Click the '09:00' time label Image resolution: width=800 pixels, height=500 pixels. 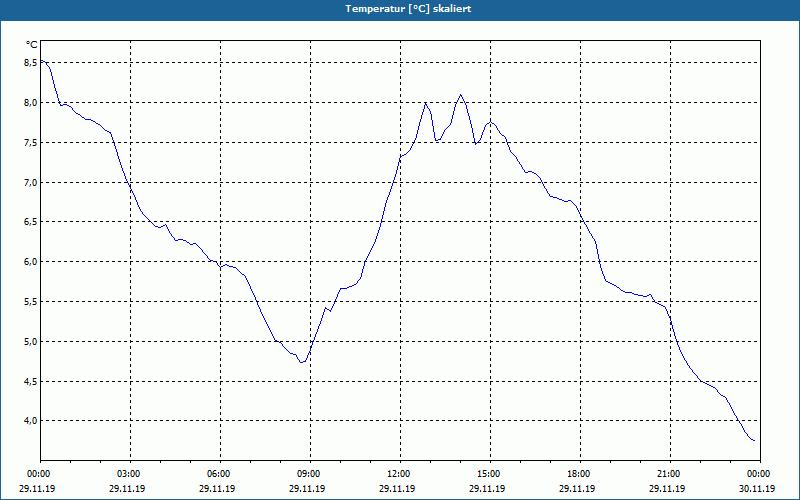(x=310, y=474)
